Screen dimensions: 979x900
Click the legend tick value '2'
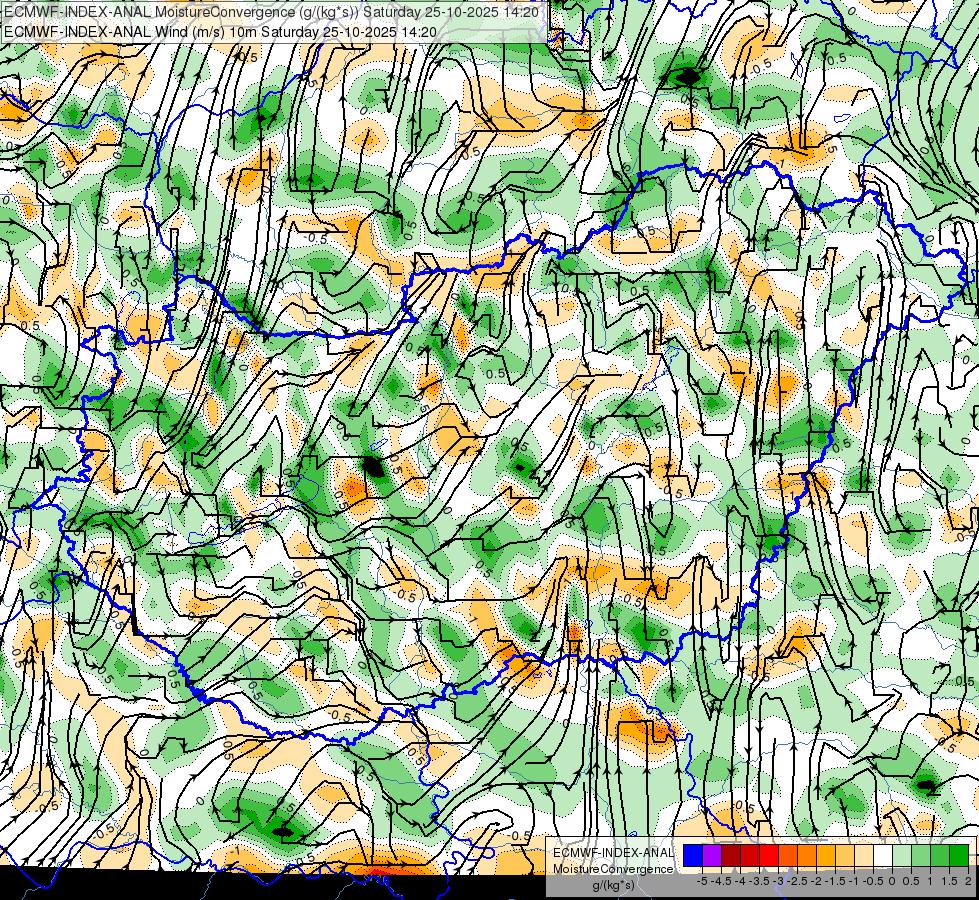coord(968,881)
